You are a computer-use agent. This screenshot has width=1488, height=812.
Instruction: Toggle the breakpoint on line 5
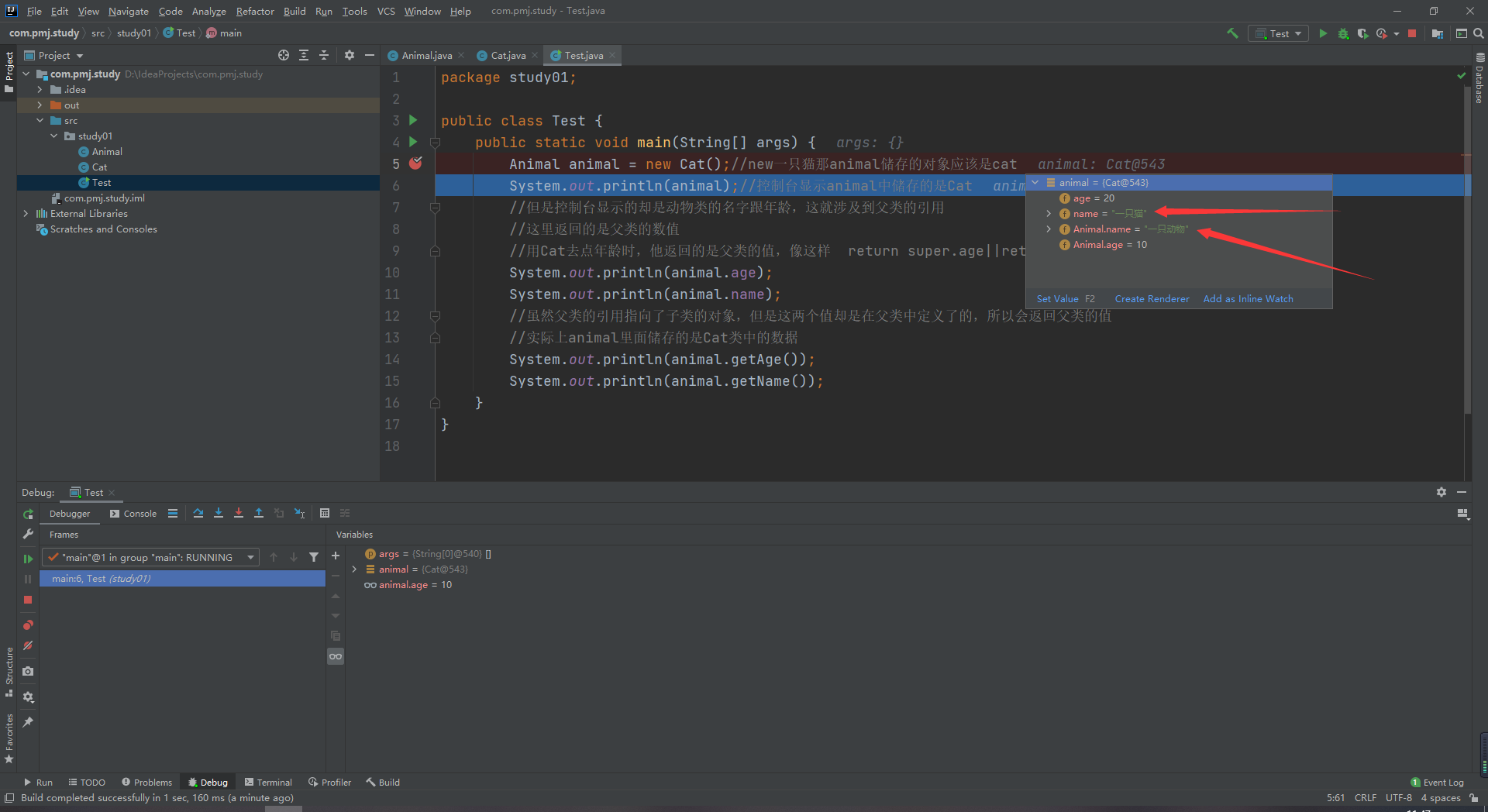(415, 163)
